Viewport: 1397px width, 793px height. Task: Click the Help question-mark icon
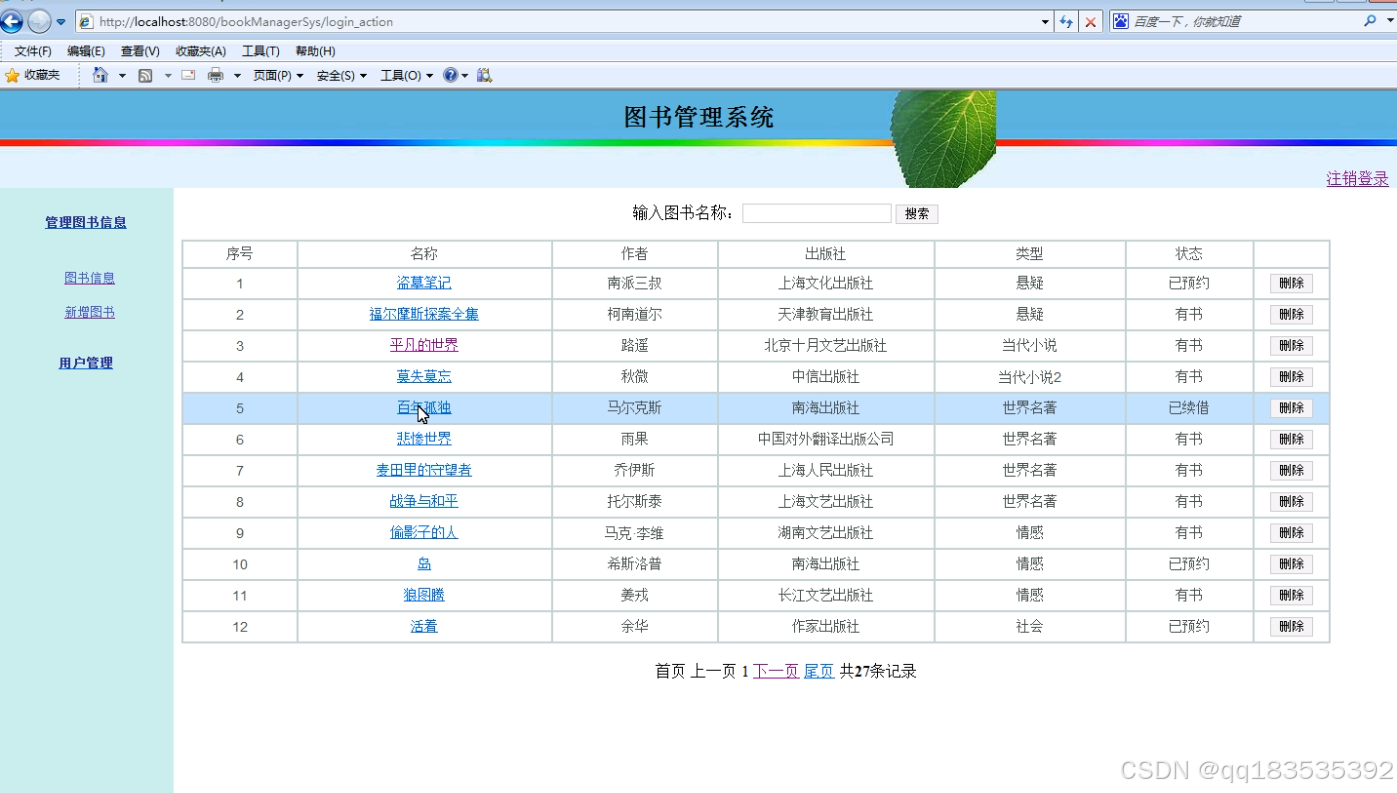(450, 75)
